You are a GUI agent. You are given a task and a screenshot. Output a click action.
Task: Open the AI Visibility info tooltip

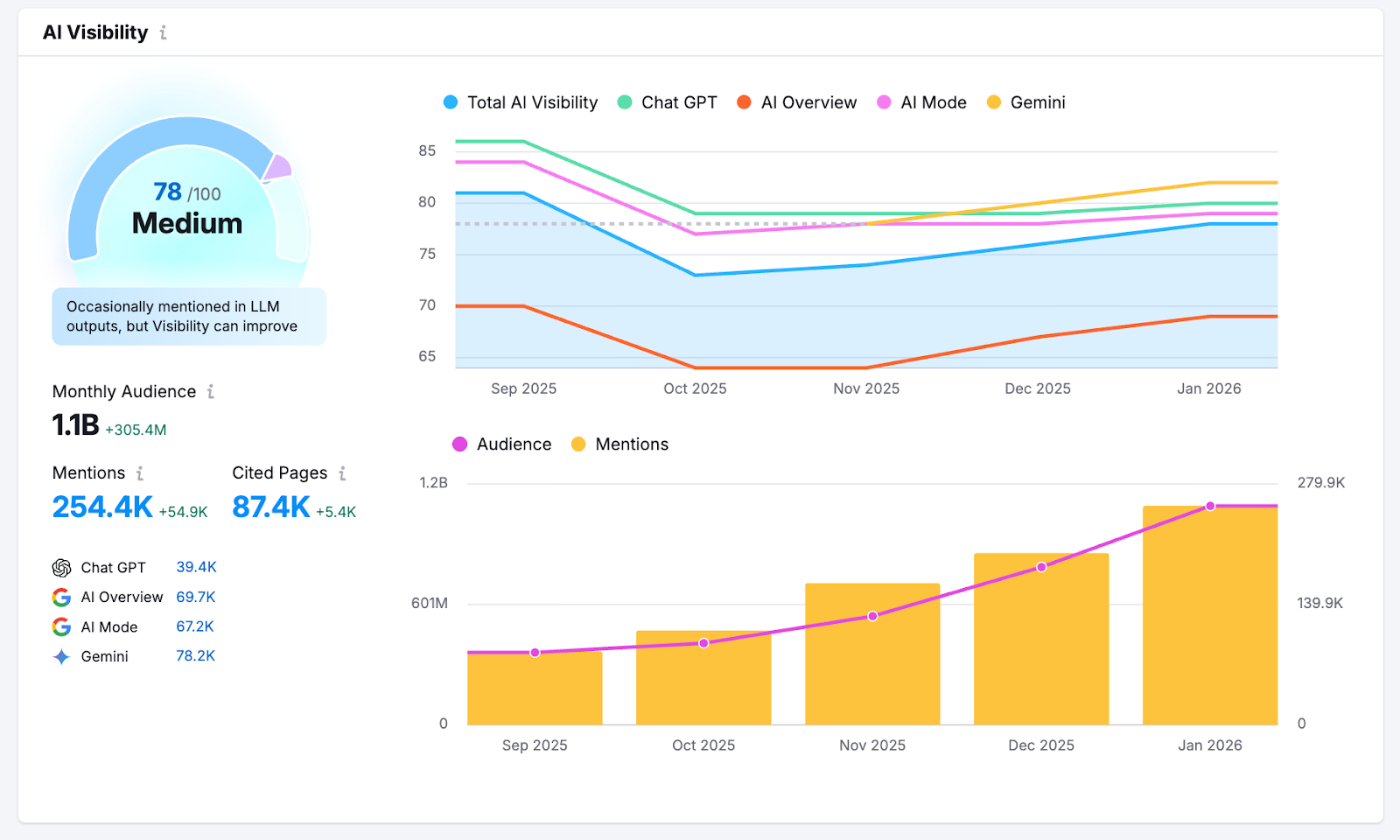point(163,32)
